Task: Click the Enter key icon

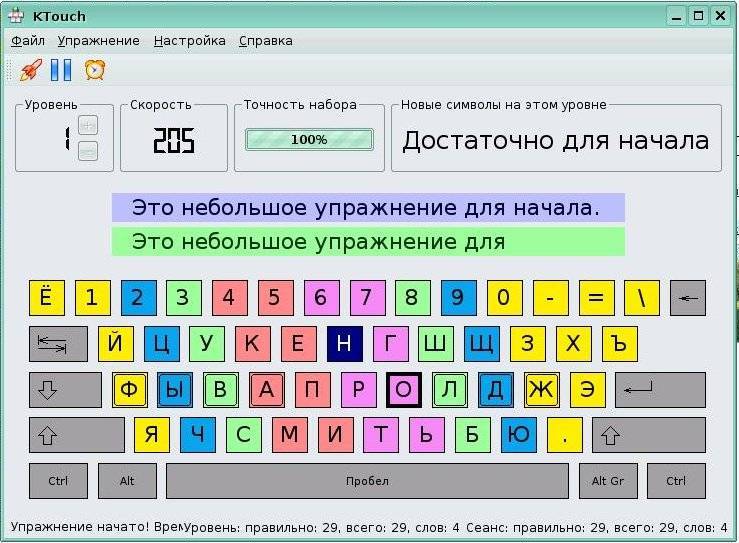Action: click(660, 390)
